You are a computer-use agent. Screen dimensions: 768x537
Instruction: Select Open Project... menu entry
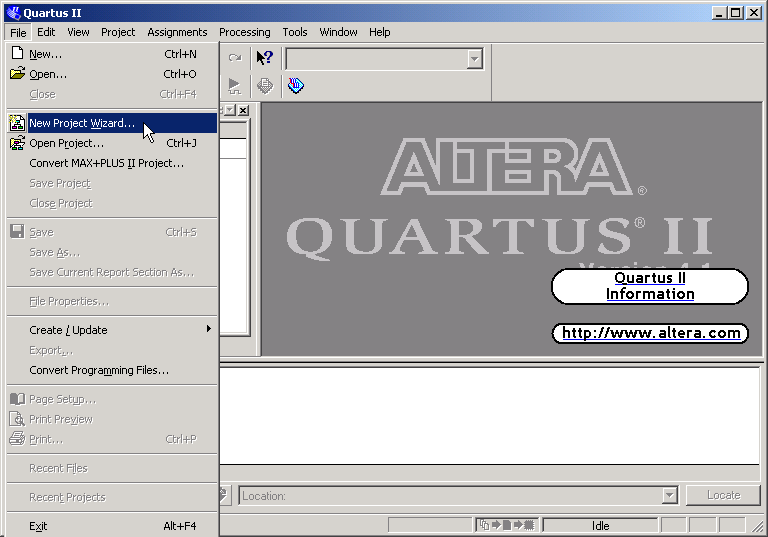[112, 143]
